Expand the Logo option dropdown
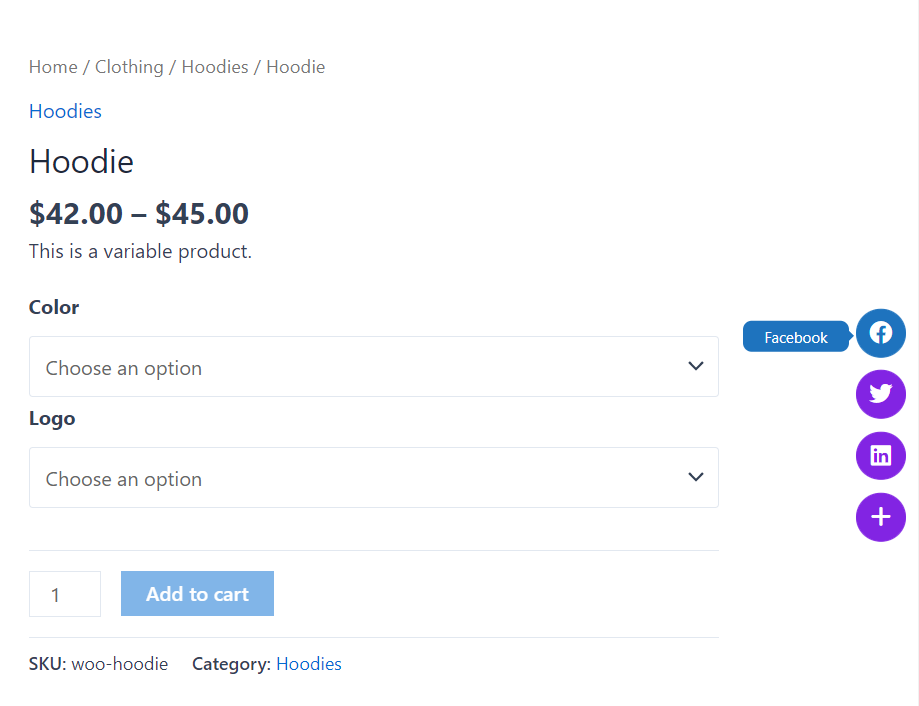 [x=373, y=478]
